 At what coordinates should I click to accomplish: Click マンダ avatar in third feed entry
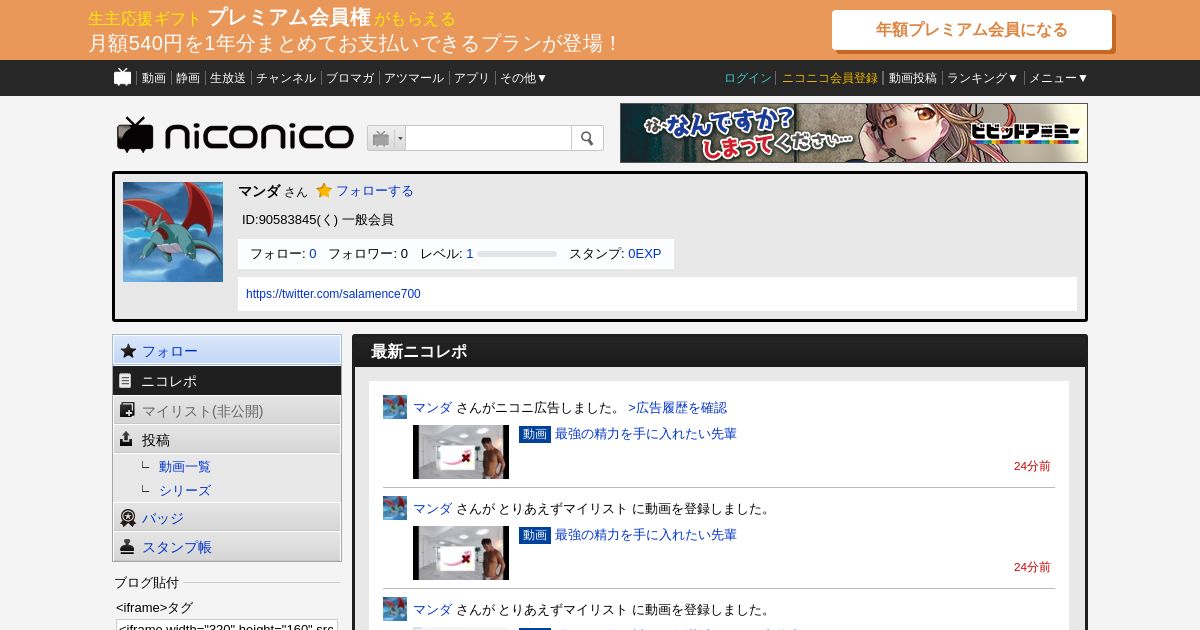[395, 609]
